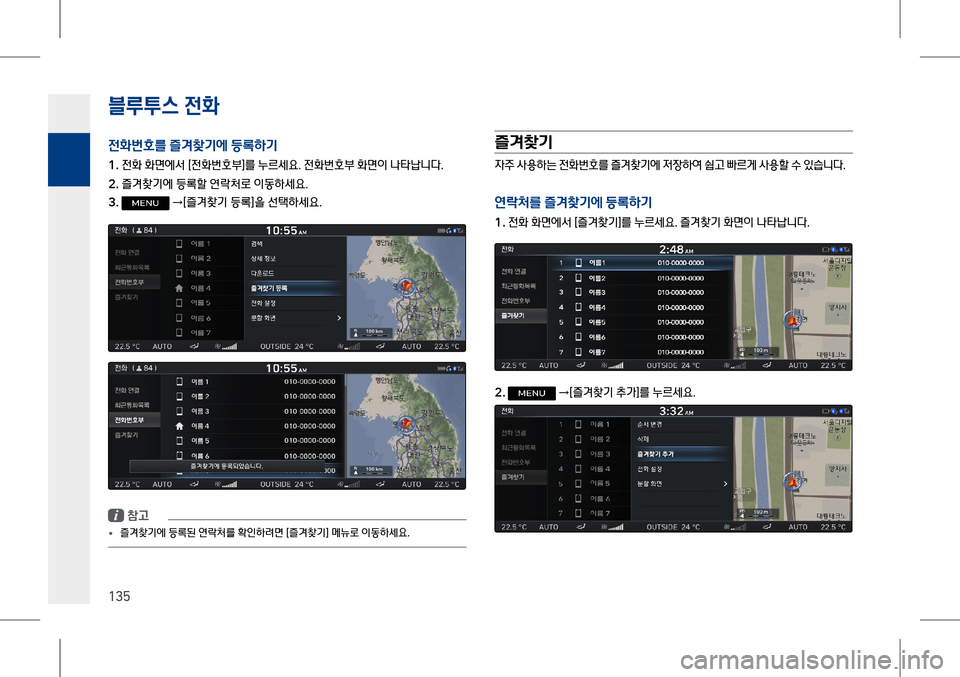The image size is (960, 677).
Task: Tap phone icon of 이름1 on the 2:48 screen
Action: tap(579, 263)
